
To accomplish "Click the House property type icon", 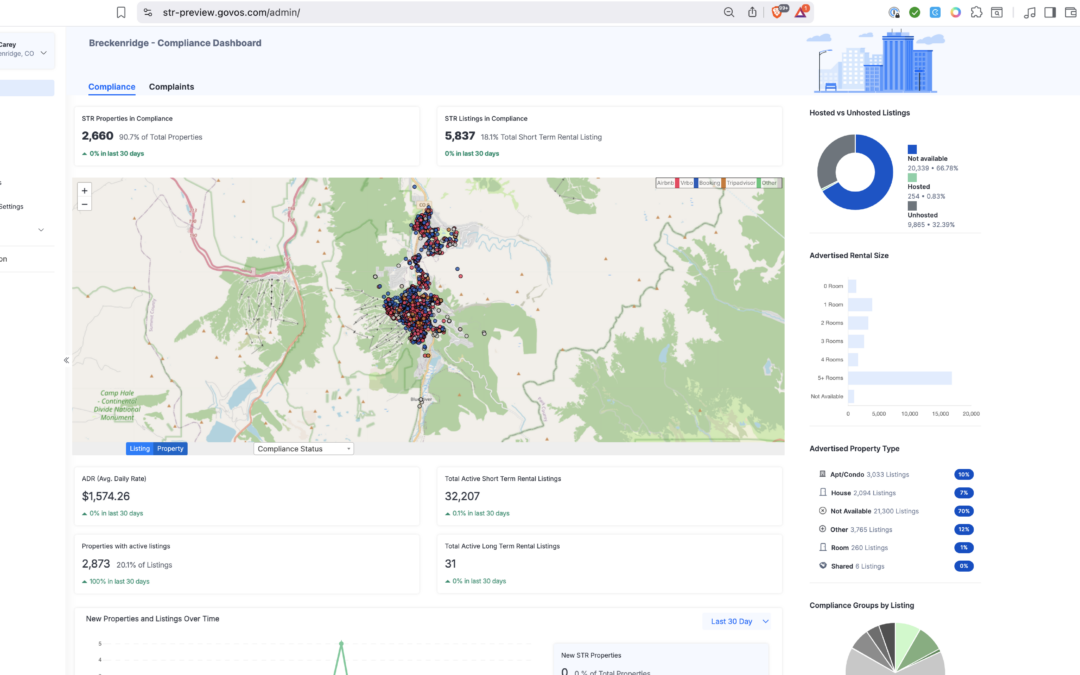I will point(821,492).
